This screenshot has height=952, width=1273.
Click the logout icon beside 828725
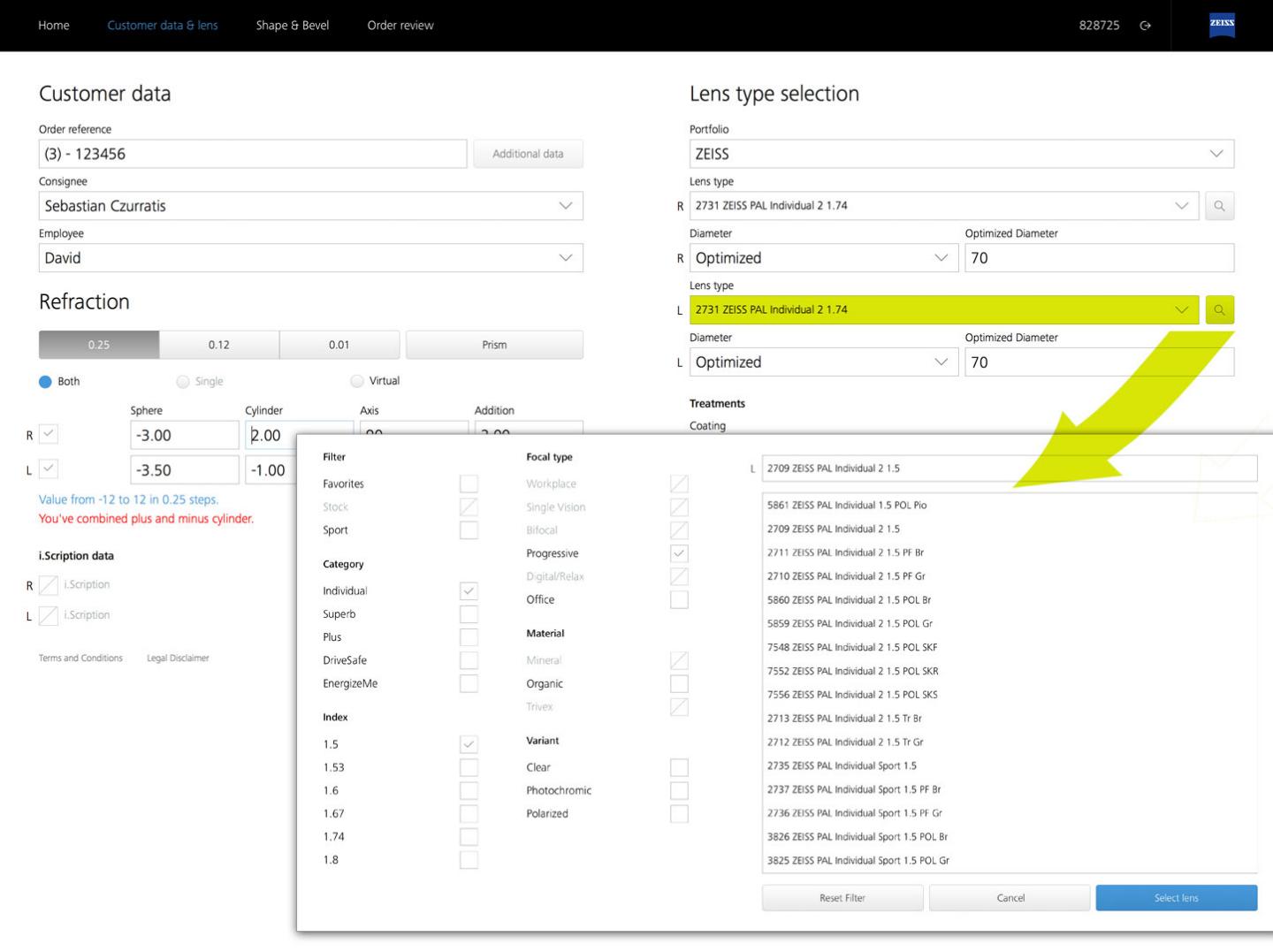pyautogui.click(x=1146, y=26)
